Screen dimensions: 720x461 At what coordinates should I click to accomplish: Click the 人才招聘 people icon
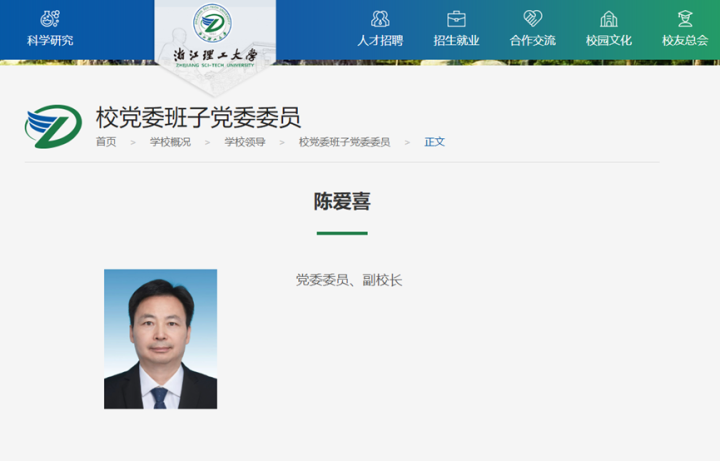(380, 18)
